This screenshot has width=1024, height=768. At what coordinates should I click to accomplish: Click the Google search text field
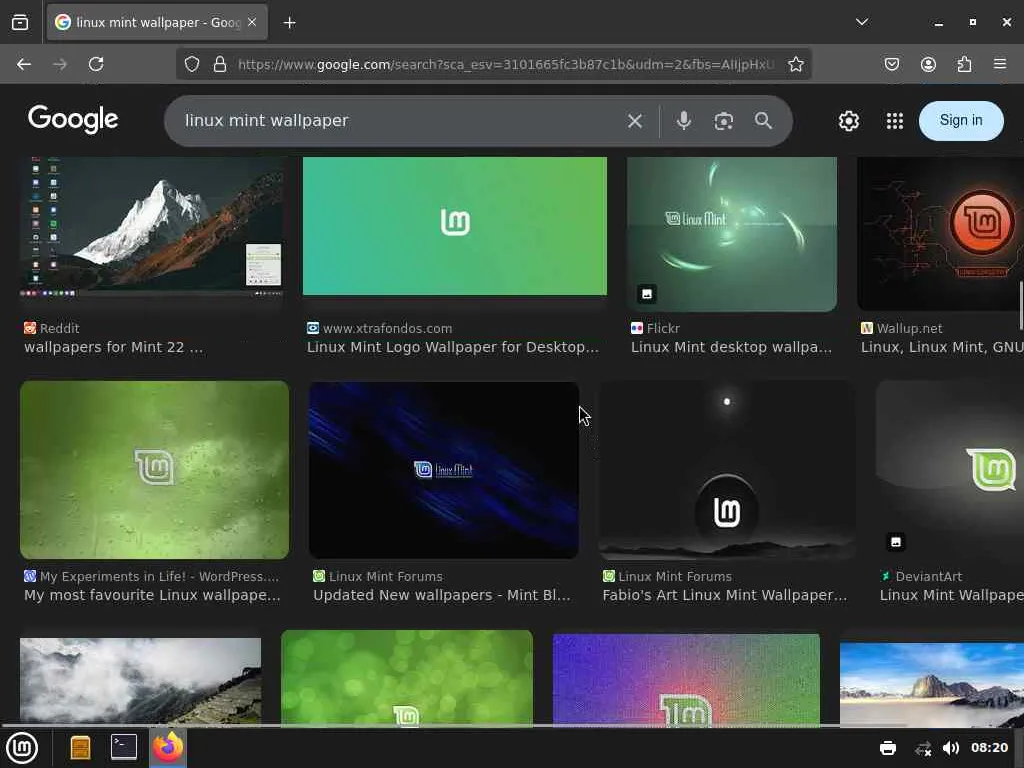coord(398,121)
